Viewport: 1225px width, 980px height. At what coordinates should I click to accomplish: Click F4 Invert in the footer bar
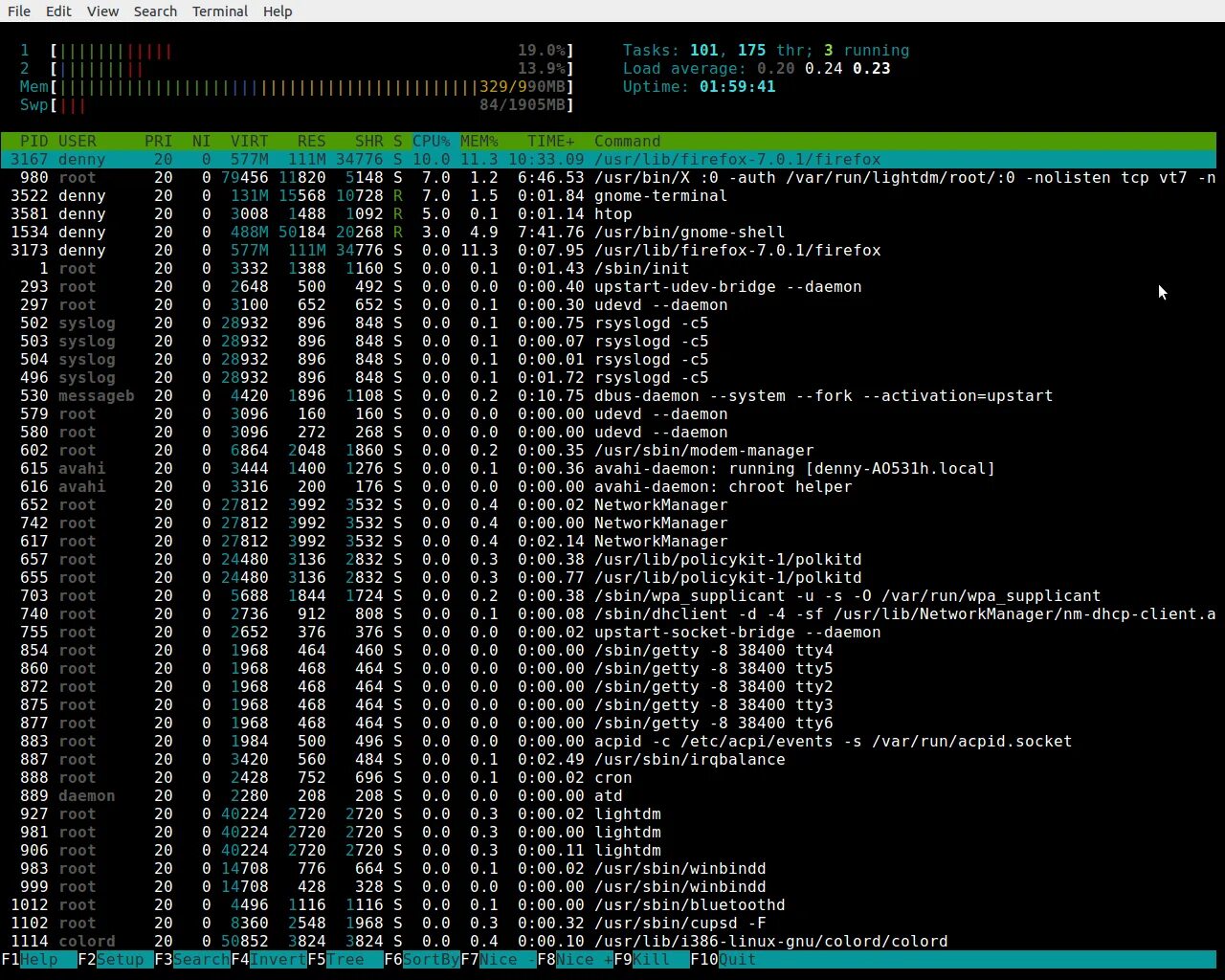269,959
